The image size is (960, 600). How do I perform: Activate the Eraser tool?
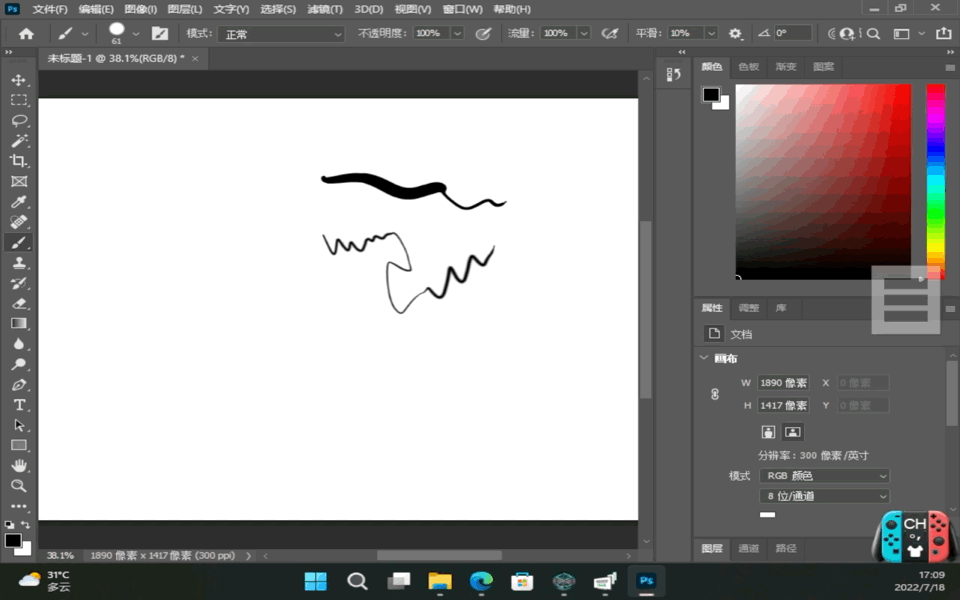pos(19,304)
